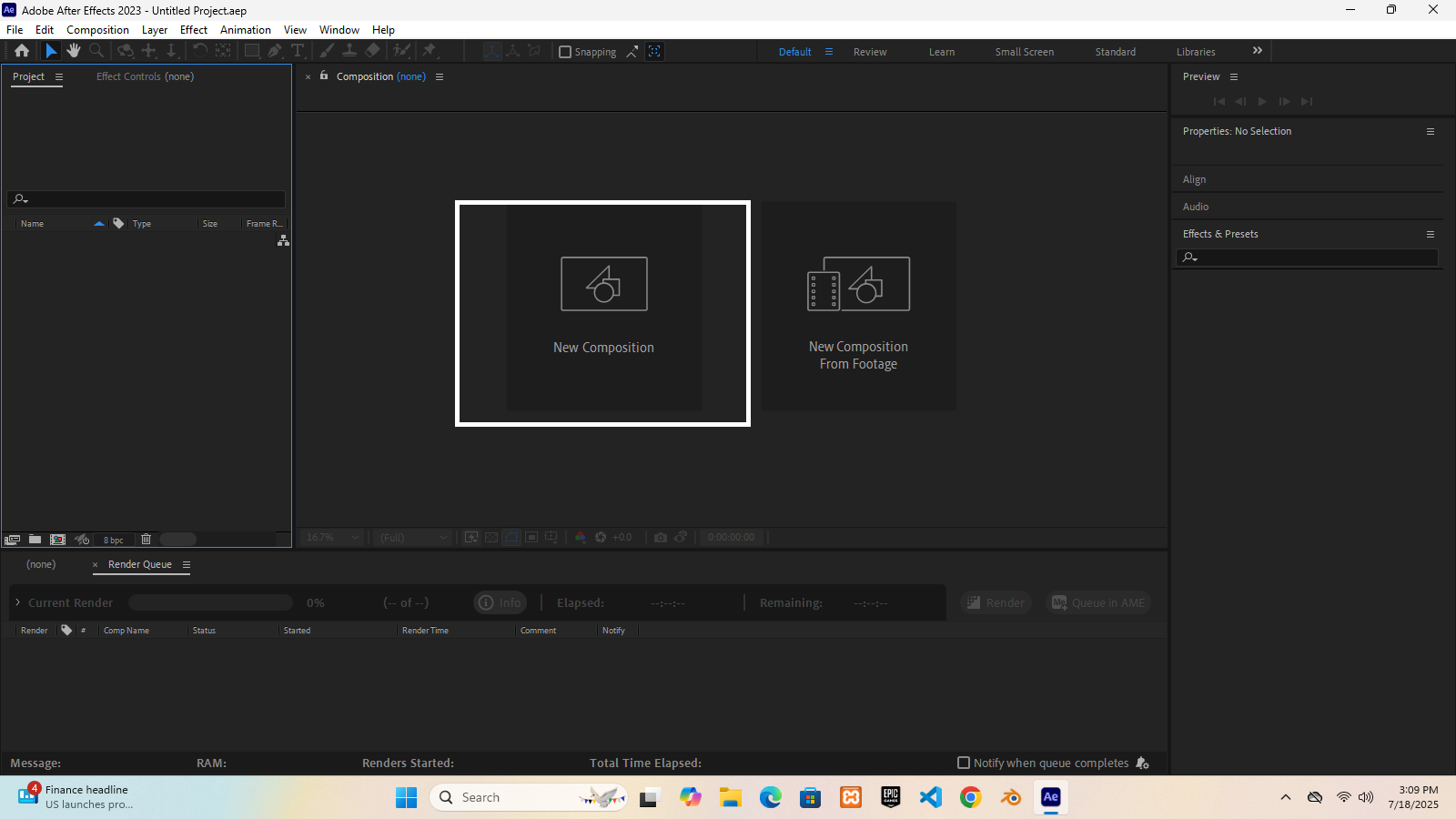Click New Composition tile
The width and height of the screenshot is (1456, 819).
pyautogui.click(x=603, y=308)
